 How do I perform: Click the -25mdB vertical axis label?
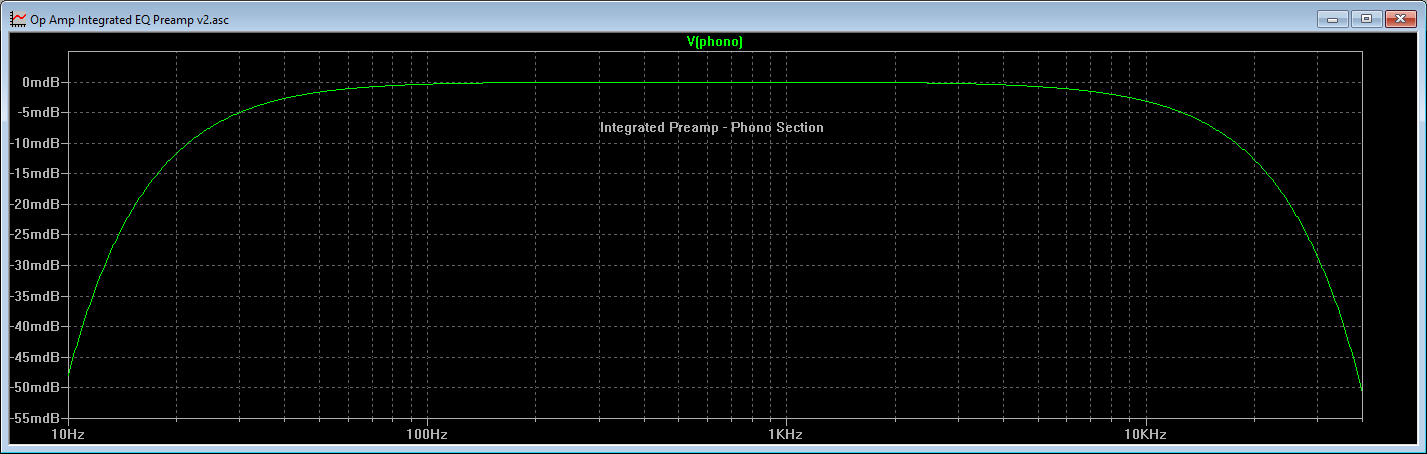coord(37,234)
